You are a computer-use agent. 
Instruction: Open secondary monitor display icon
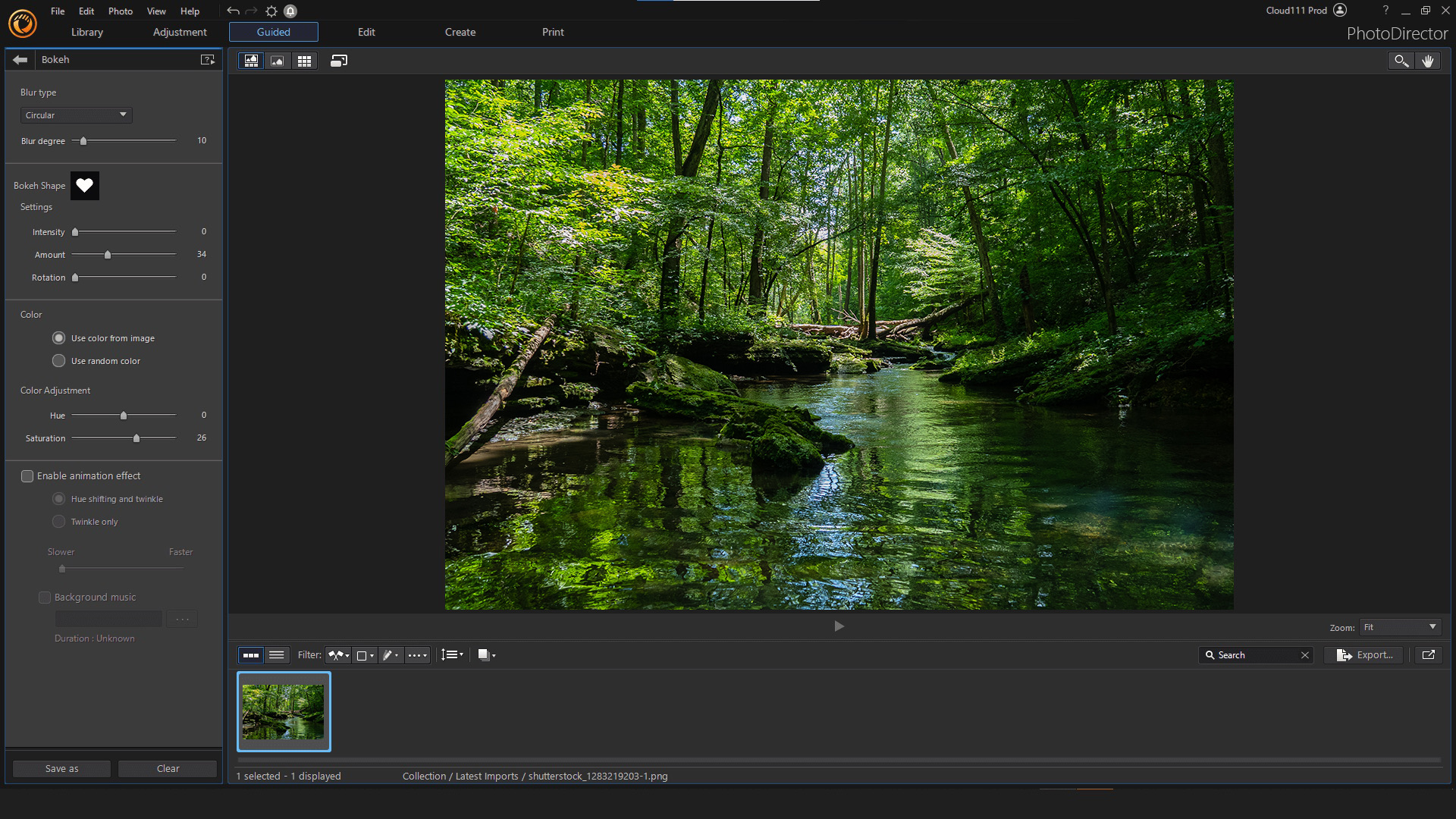[339, 61]
